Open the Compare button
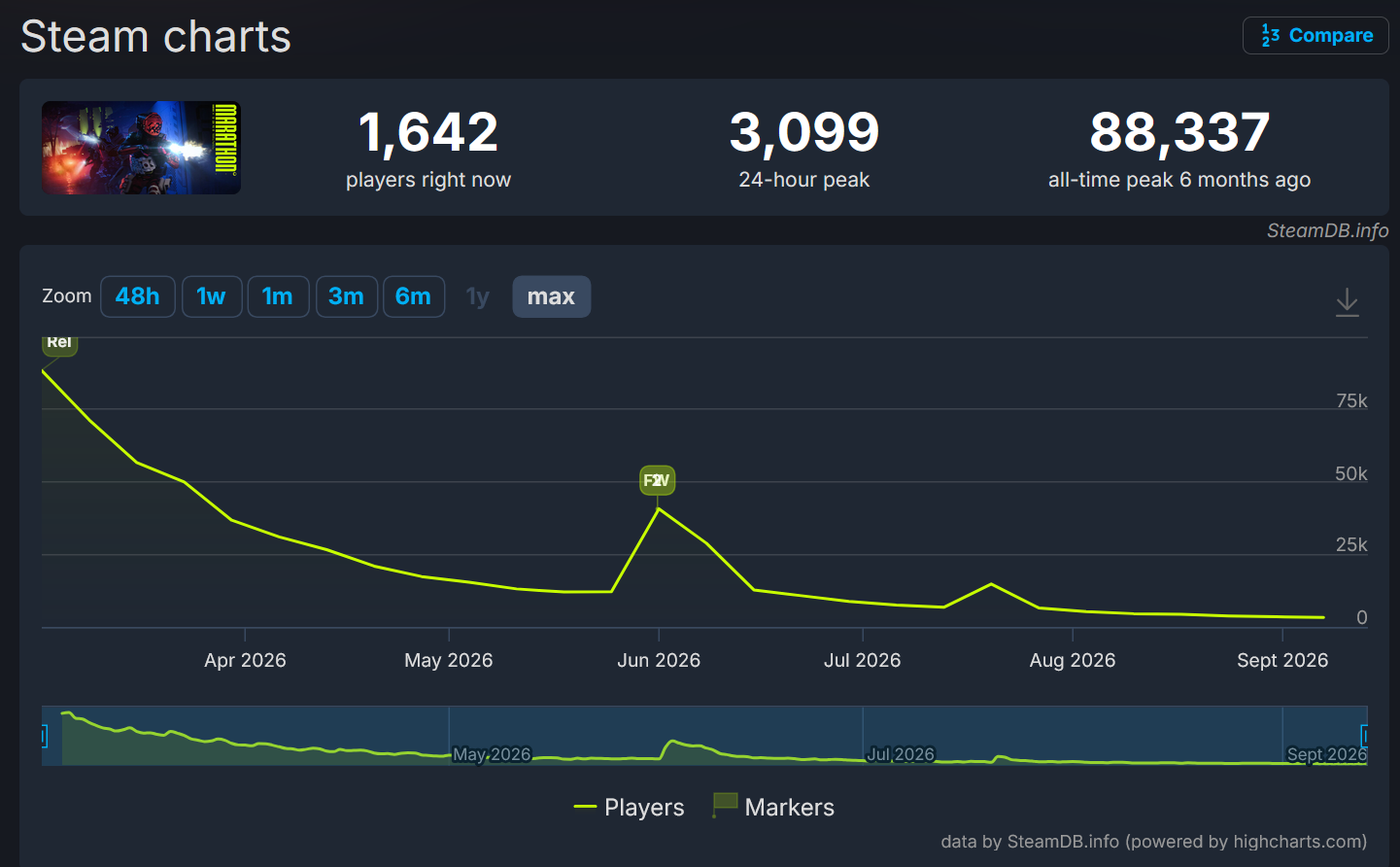This screenshot has width=1400, height=867. [x=1315, y=36]
